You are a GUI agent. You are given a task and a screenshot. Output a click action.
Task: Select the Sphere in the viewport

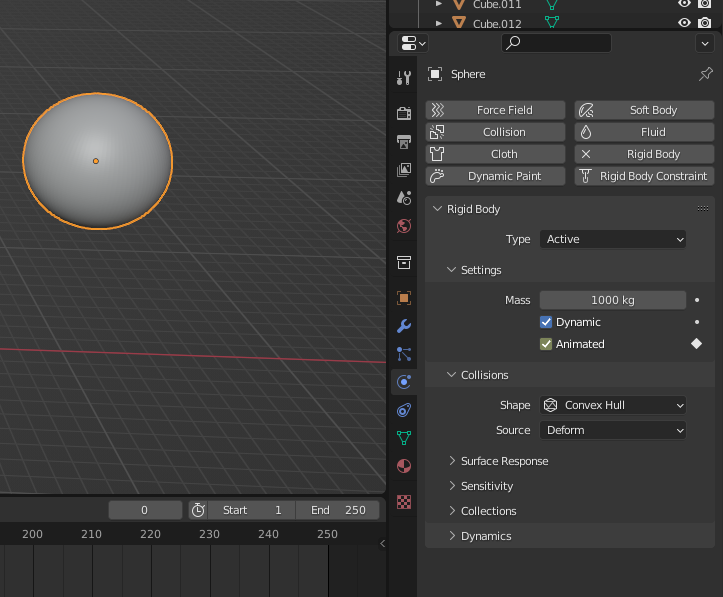click(x=97, y=161)
